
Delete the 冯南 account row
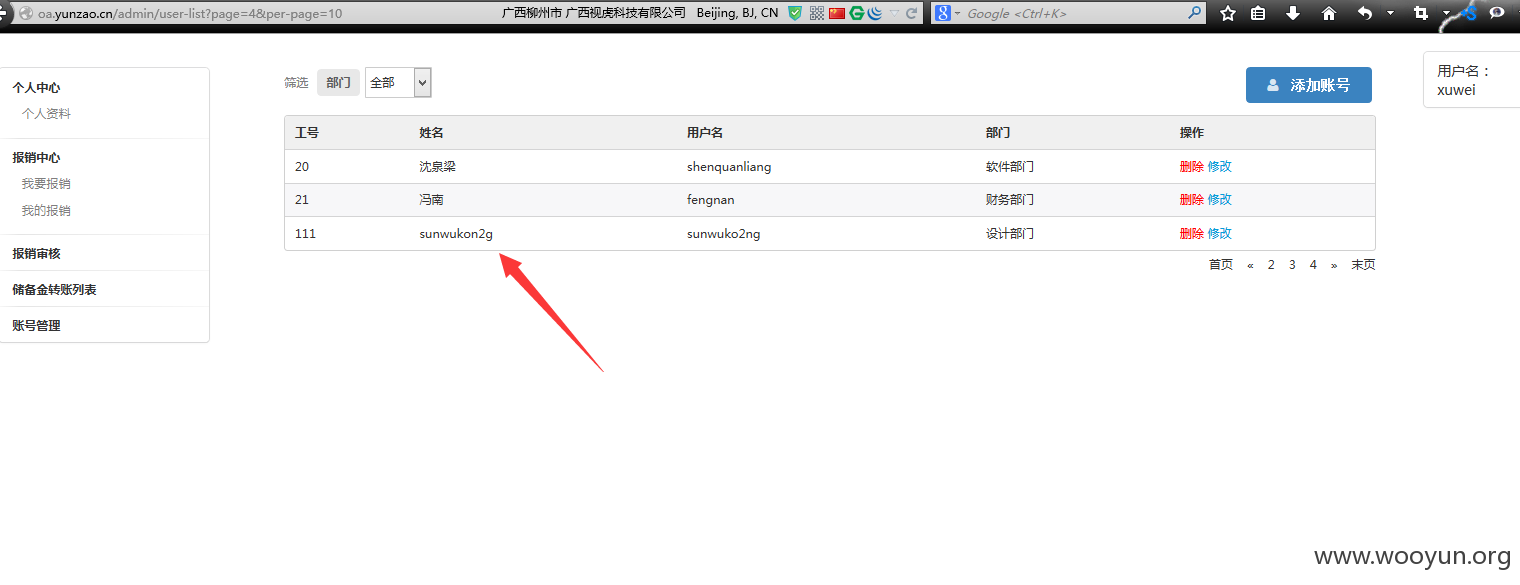click(x=1191, y=200)
